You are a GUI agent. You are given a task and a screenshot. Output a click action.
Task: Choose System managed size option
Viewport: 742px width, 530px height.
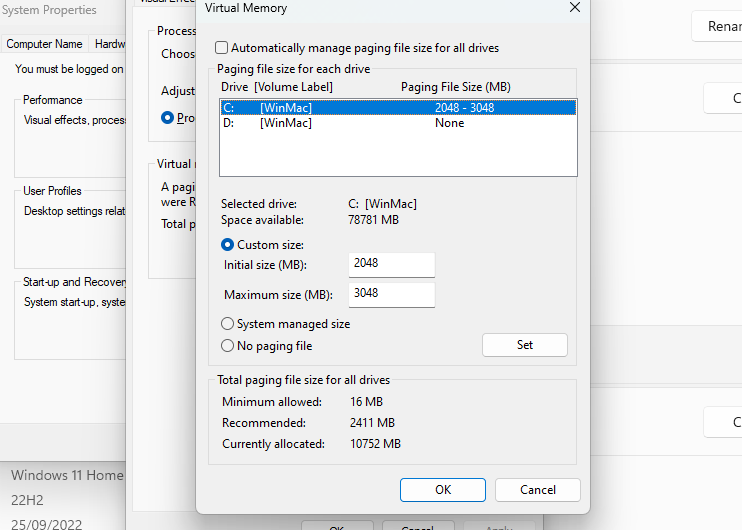click(x=228, y=324)
